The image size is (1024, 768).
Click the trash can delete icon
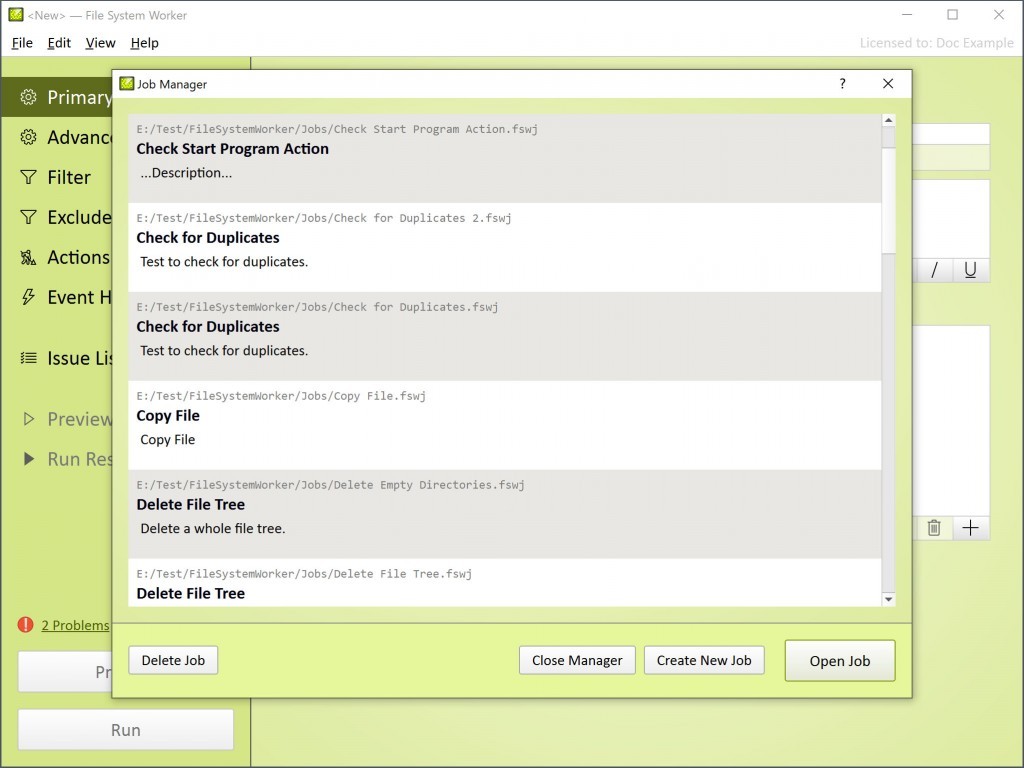click(x=934, y=528)
